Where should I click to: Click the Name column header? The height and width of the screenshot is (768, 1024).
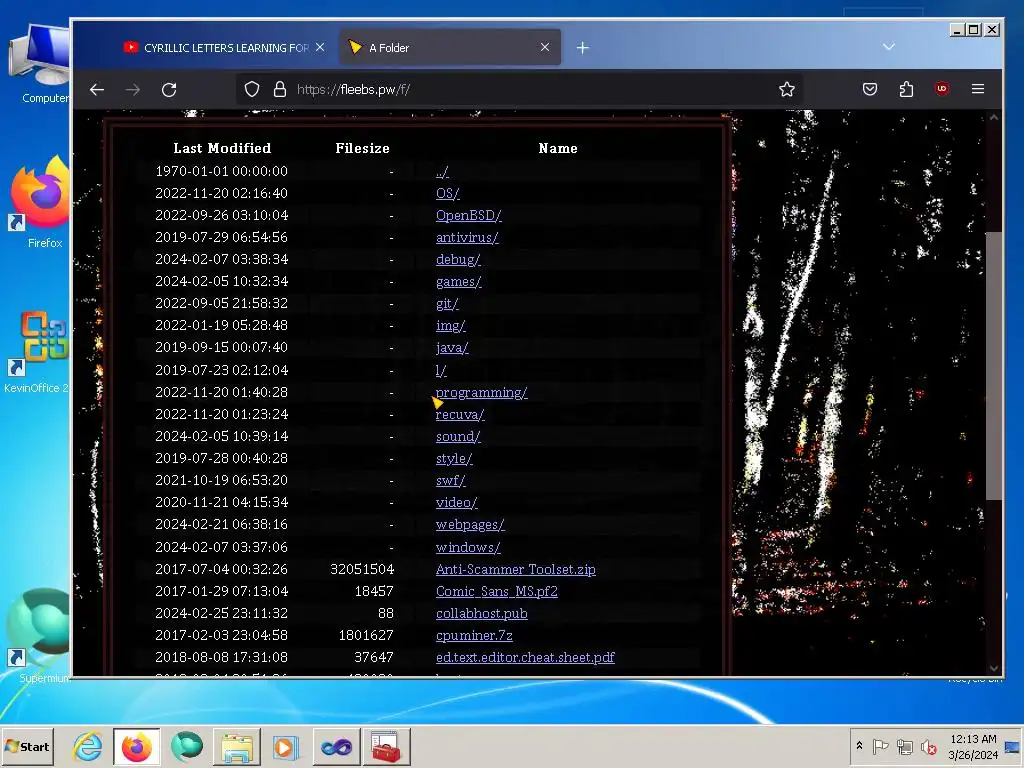[558, 148]
